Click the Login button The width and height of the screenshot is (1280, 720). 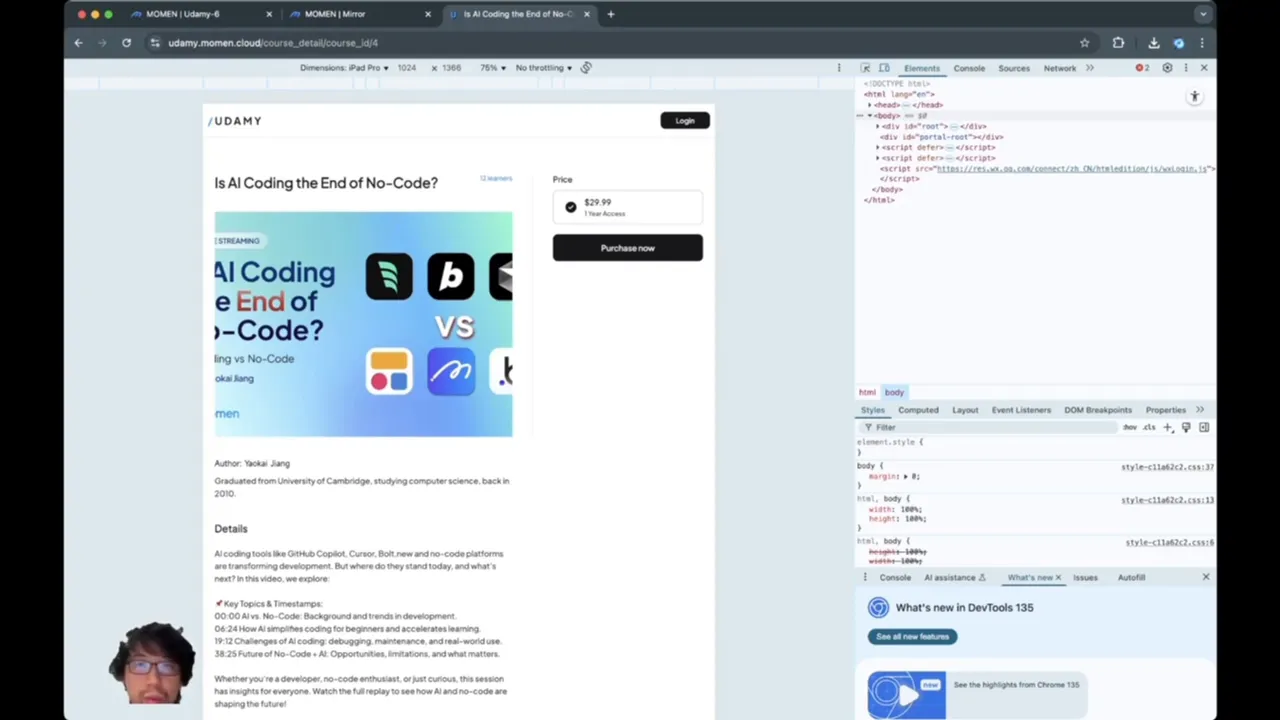pyautogui.click(x=685, y=121)
